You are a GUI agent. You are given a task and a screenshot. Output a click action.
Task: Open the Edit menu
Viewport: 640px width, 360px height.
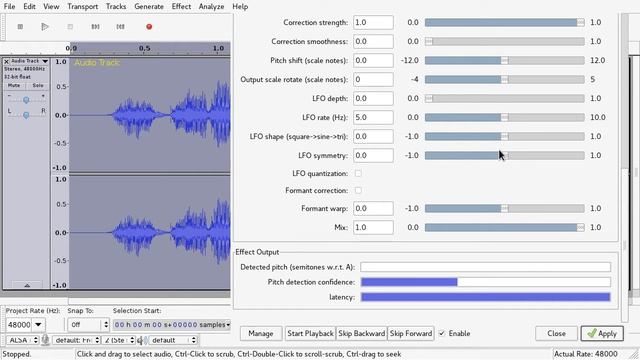click(29, 7)
